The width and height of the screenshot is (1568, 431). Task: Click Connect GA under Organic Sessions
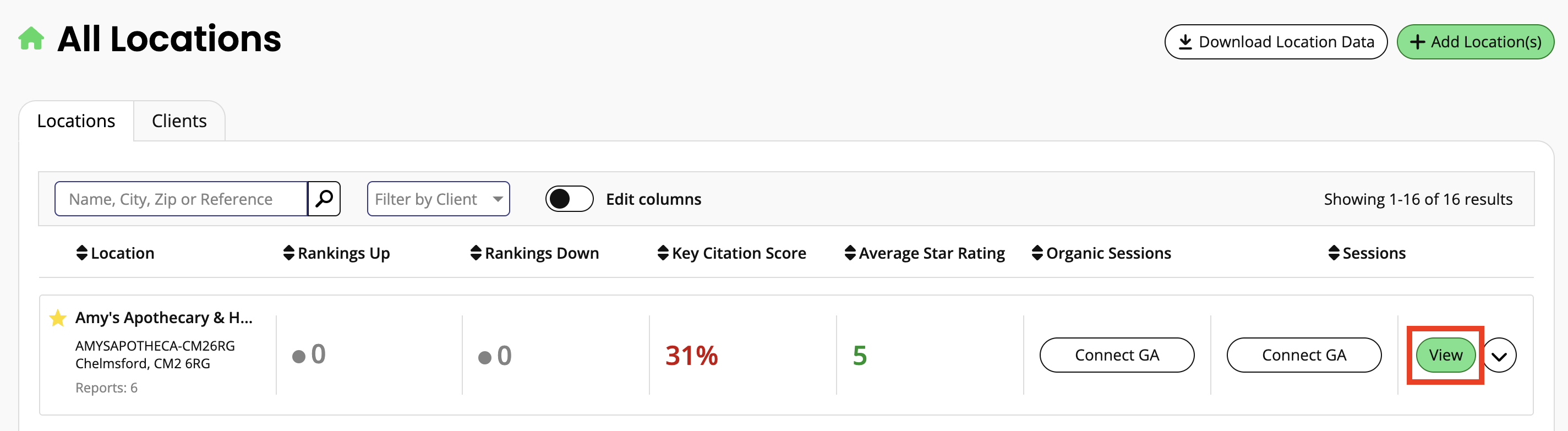(x=1116, y=355)
